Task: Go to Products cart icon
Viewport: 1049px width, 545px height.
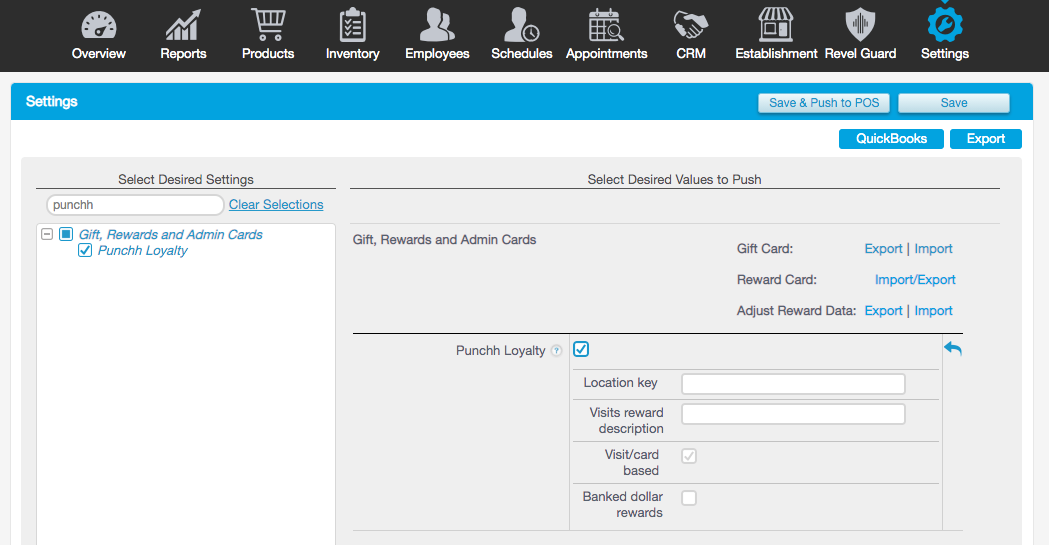Action: 268,25
